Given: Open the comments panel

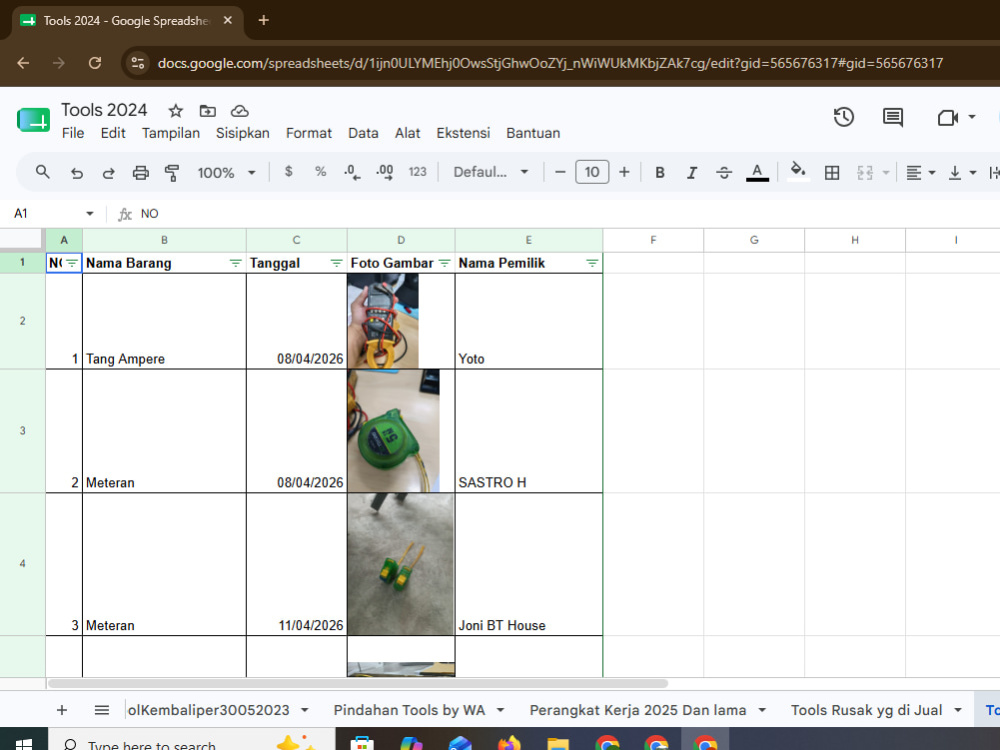Looking at the screenshot, I should coord(893,117).
